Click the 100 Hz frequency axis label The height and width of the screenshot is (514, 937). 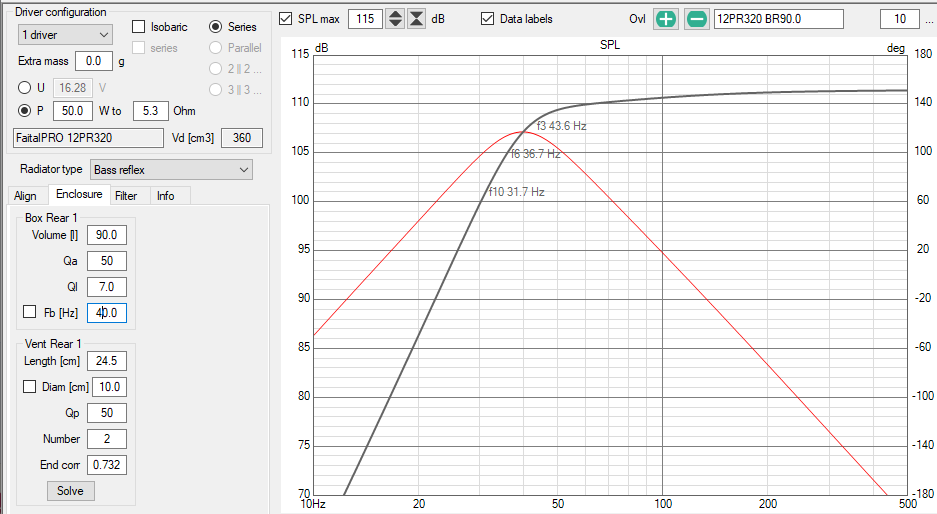coord(663,504)
